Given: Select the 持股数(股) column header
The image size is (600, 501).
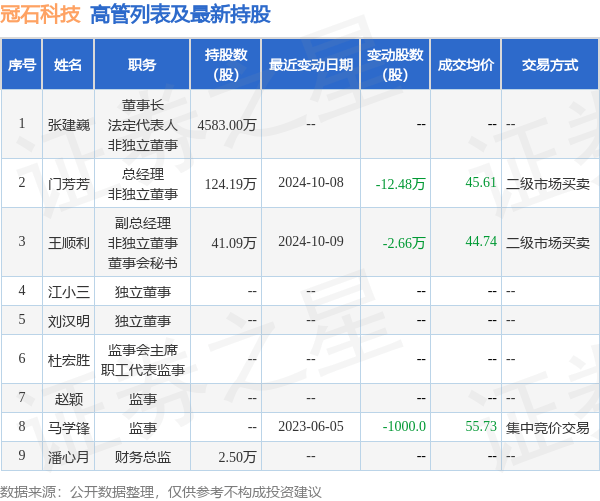Looking at the screenshot, I should coord(226,64).
